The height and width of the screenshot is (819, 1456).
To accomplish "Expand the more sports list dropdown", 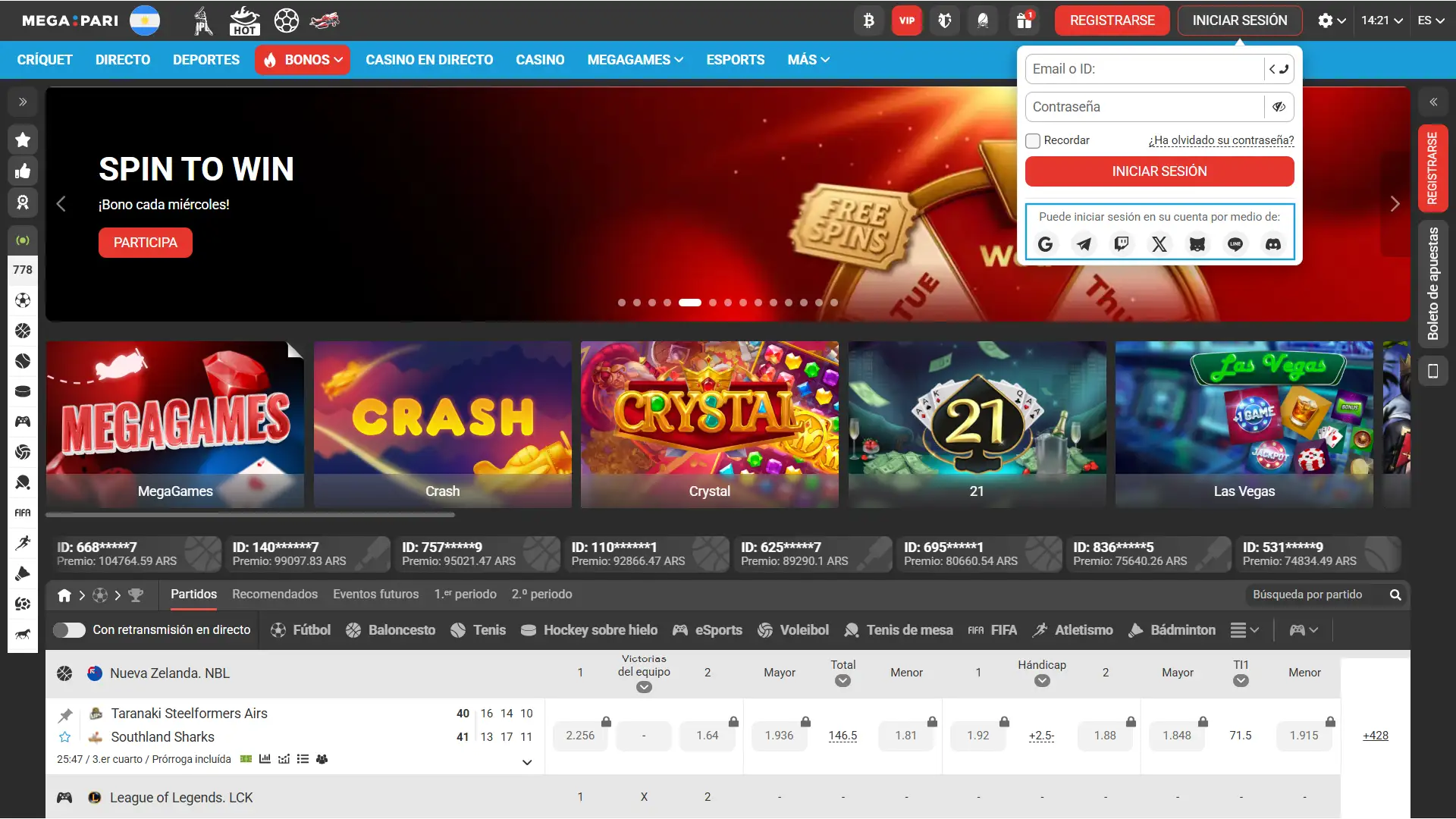I will click(1245, 630).
